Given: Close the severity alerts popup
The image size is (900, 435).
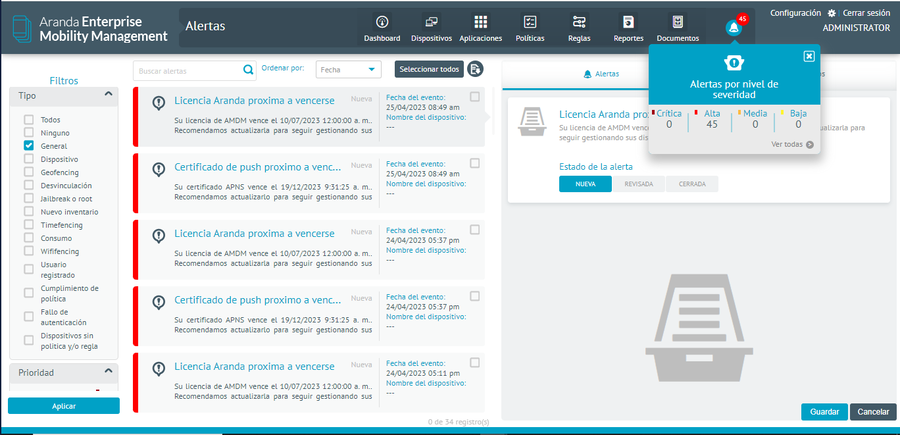Looking at the screenshot, I should click(809, 56).
